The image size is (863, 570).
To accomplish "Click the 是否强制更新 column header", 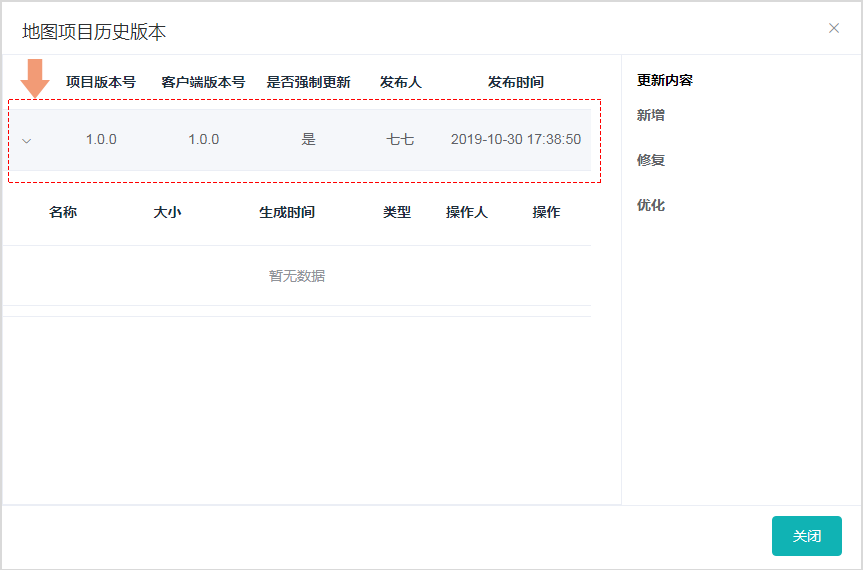I will 308,82.
